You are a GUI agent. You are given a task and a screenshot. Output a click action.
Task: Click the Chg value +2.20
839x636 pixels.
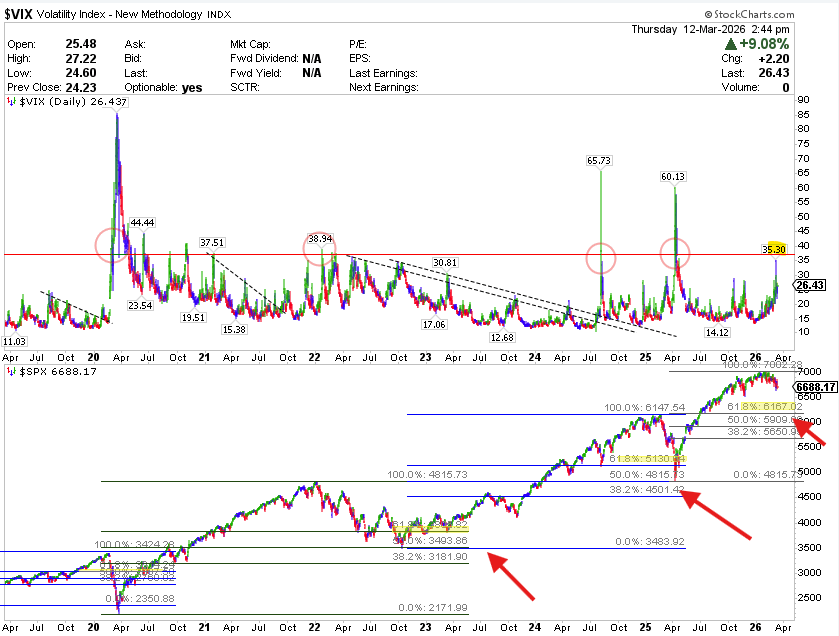click(x=774, y=58)
